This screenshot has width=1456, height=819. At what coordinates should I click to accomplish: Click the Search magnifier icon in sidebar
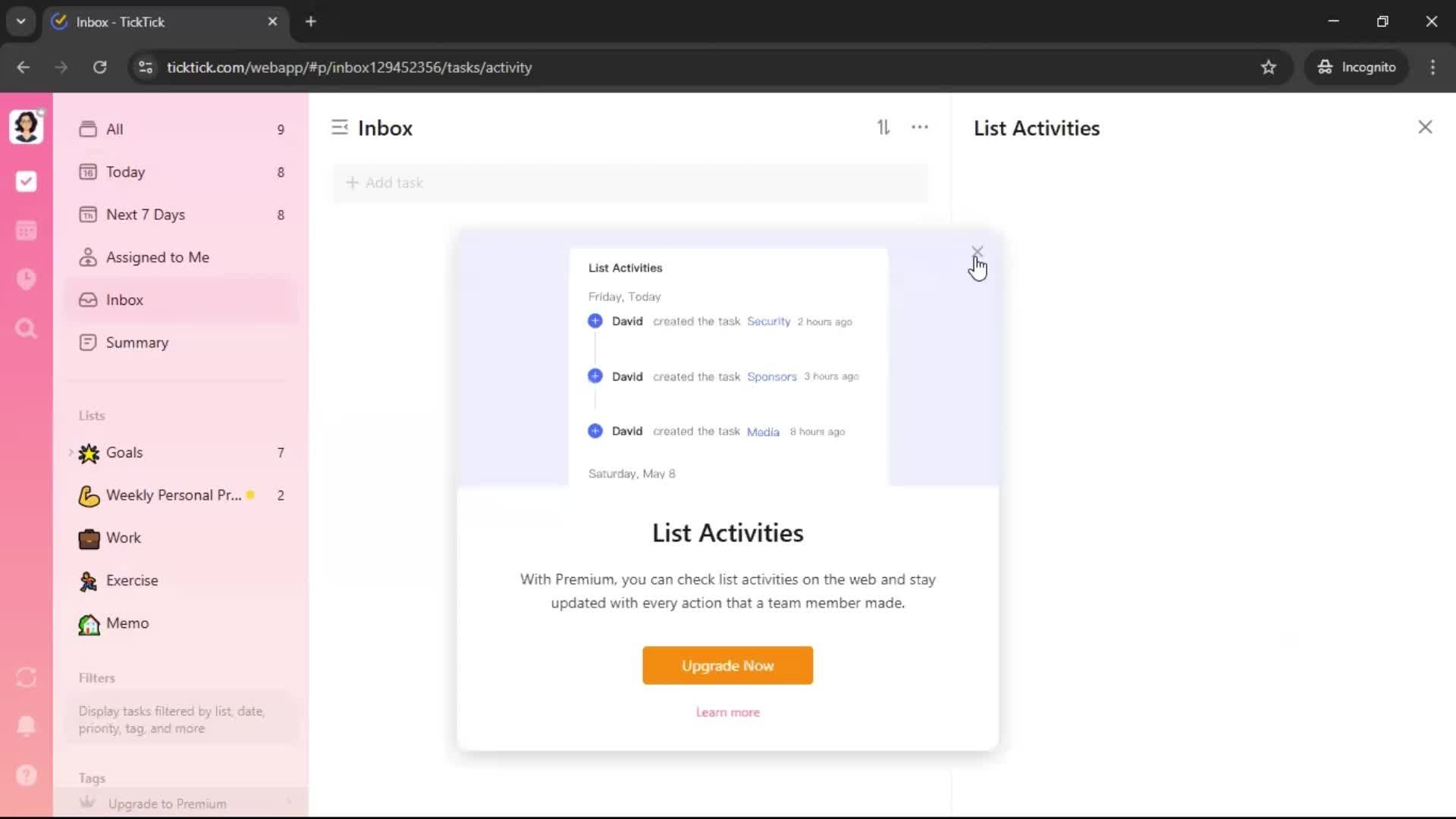(x=27, y=328)
